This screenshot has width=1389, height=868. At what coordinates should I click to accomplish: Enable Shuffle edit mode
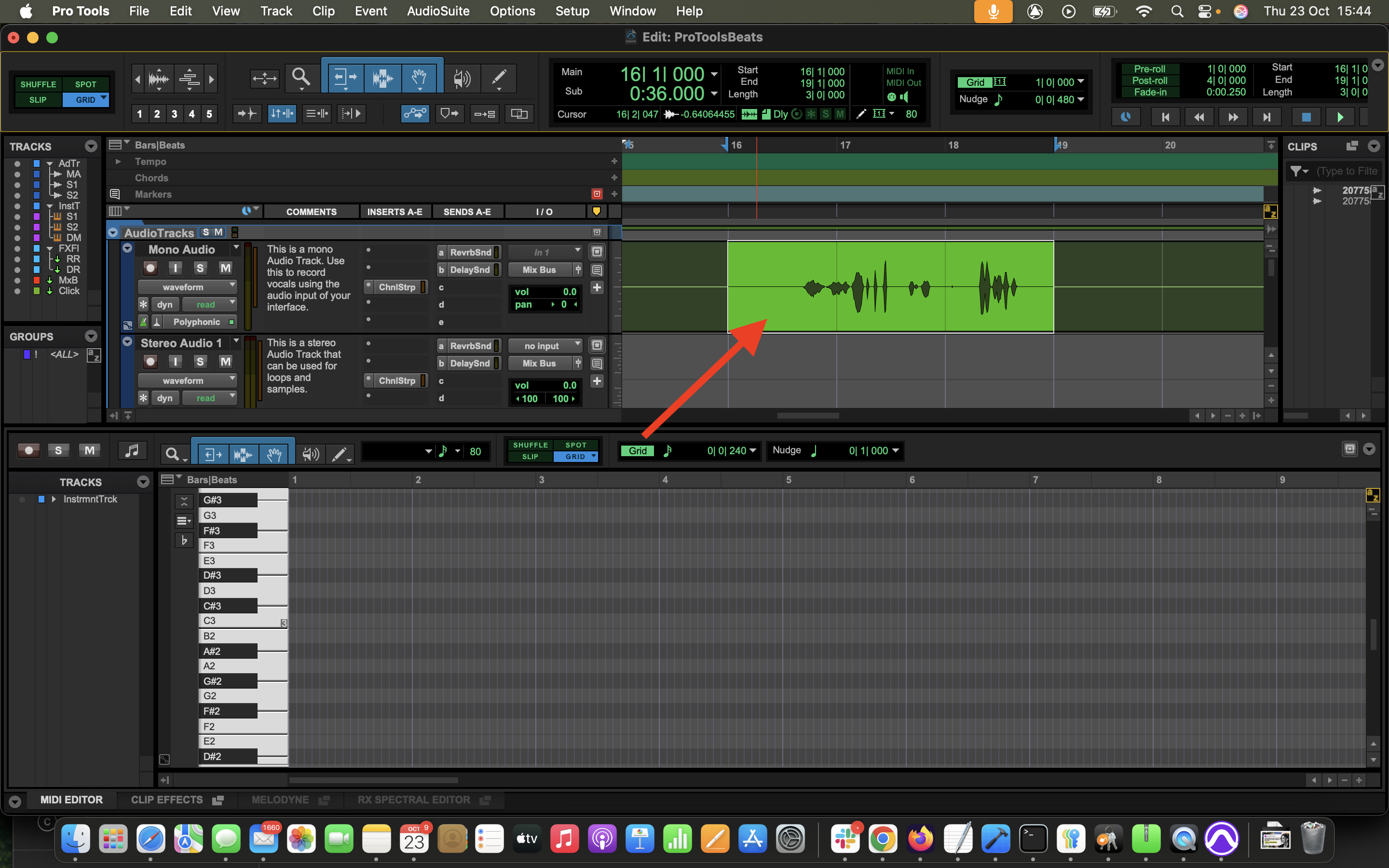coord(38,84)
